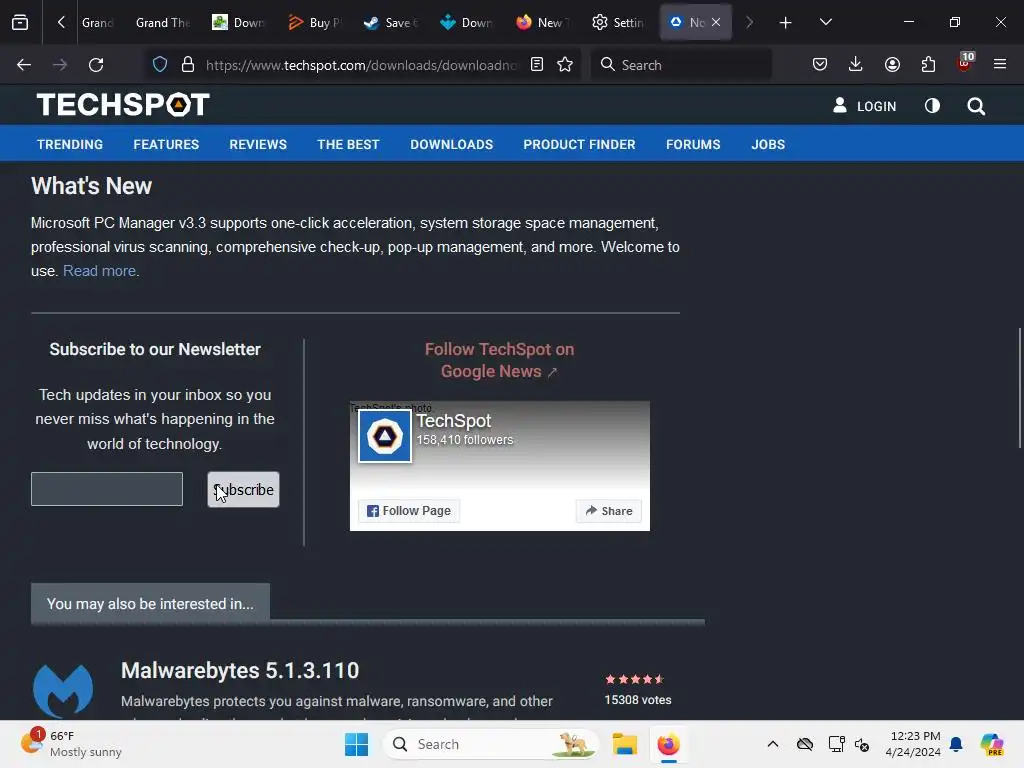
Task: Save page to Pocket
Action: tap(820, 64)
